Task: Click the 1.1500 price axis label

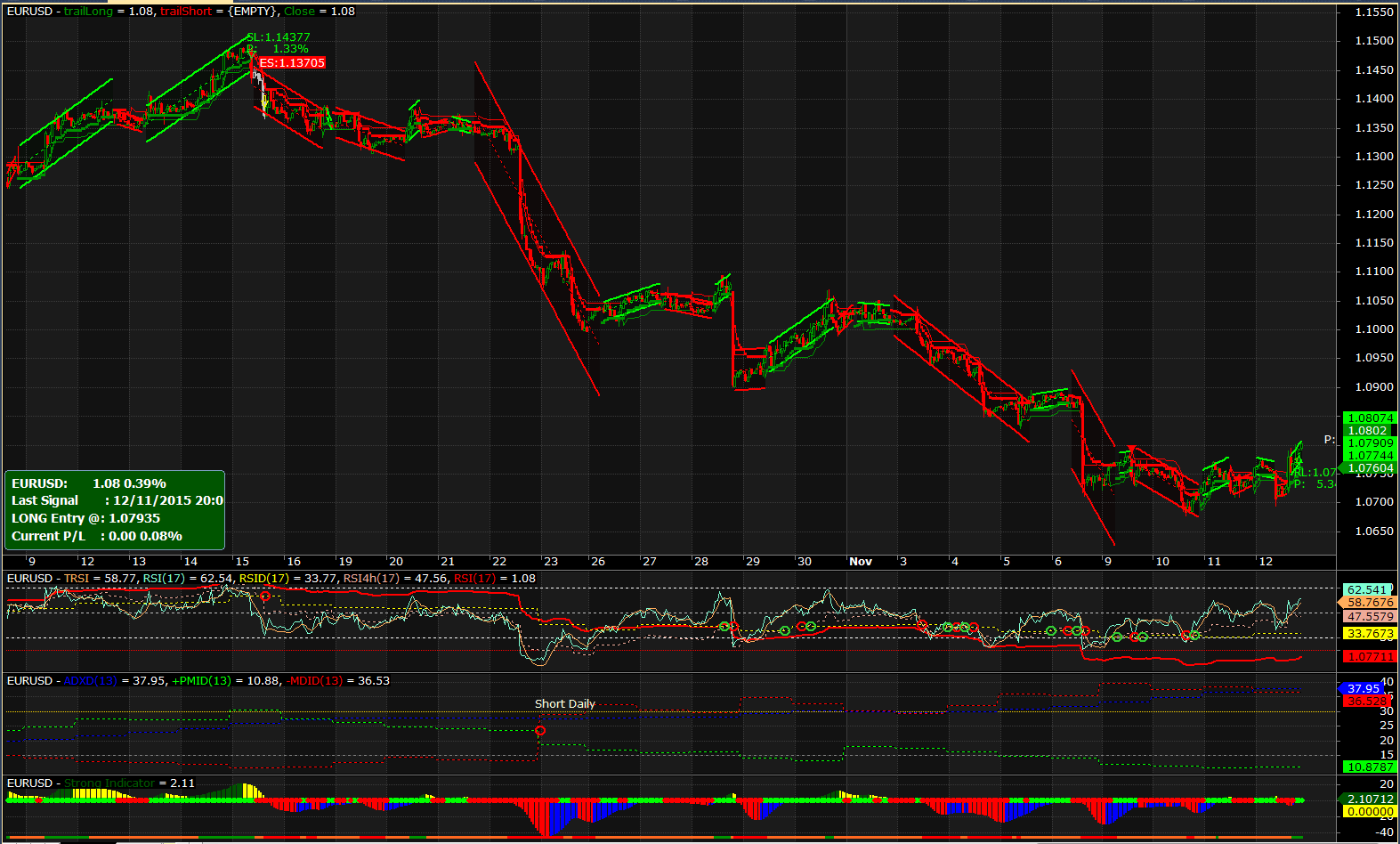Action: (1374, 41)
